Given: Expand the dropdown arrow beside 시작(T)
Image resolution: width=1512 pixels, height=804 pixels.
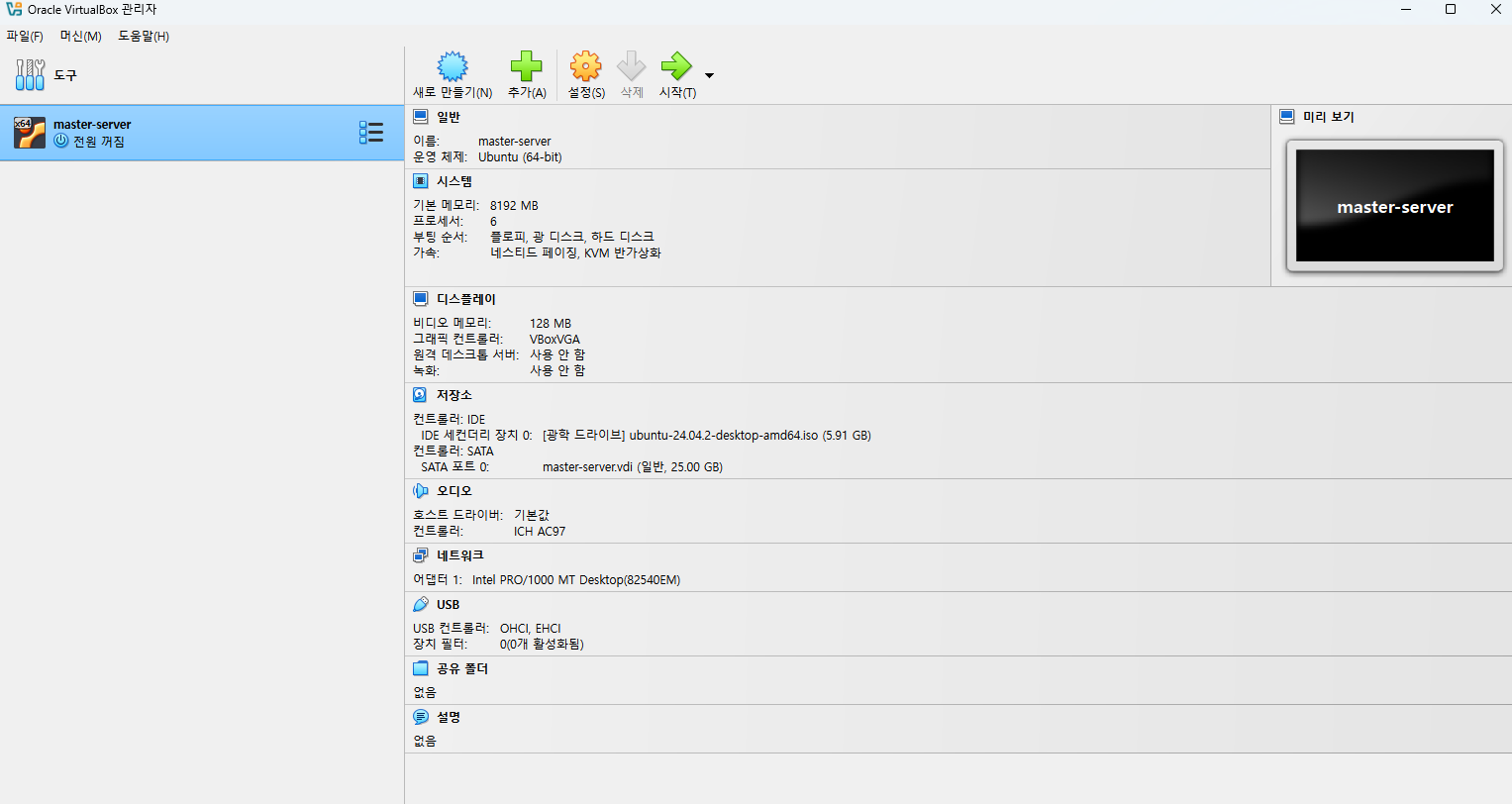Looking at the screenshot, I should [x=709, y=75].
